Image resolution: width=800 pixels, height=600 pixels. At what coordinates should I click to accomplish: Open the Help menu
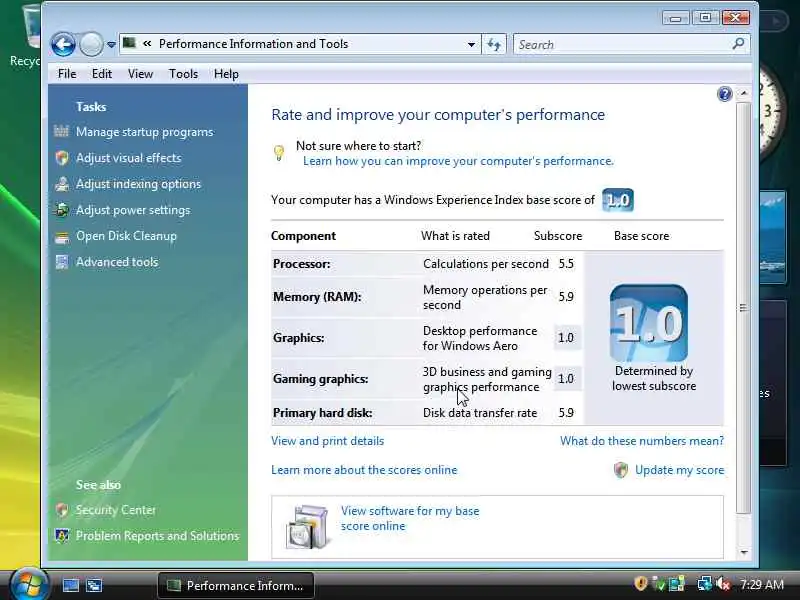[226, 74]
